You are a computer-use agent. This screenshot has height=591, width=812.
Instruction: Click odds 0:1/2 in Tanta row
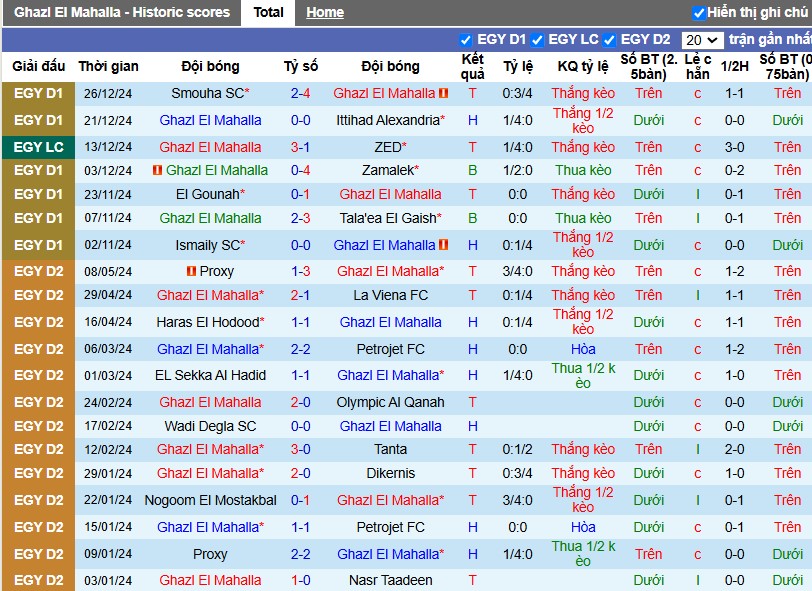(517, 449)
